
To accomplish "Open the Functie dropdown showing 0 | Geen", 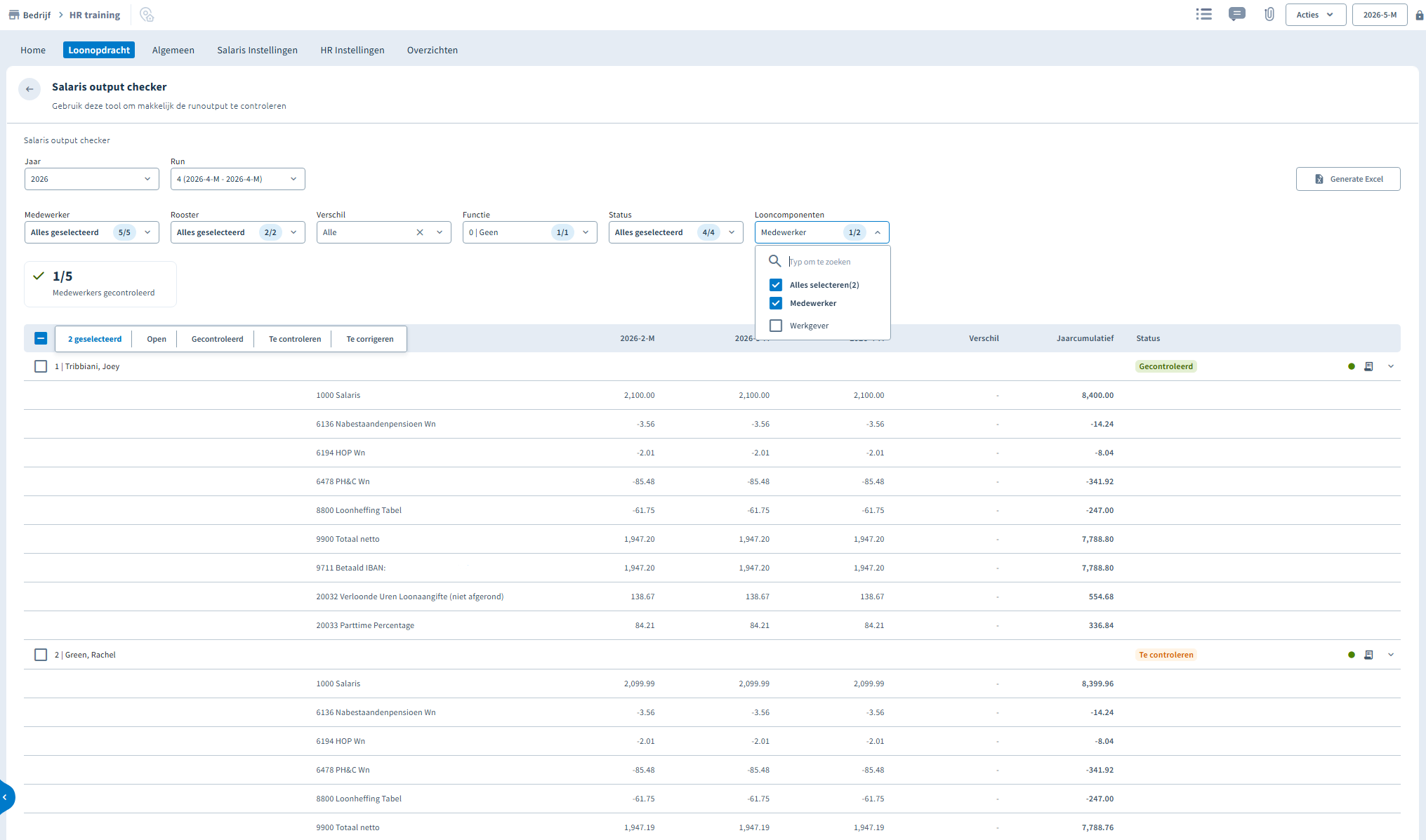I will tap(530, 232).
